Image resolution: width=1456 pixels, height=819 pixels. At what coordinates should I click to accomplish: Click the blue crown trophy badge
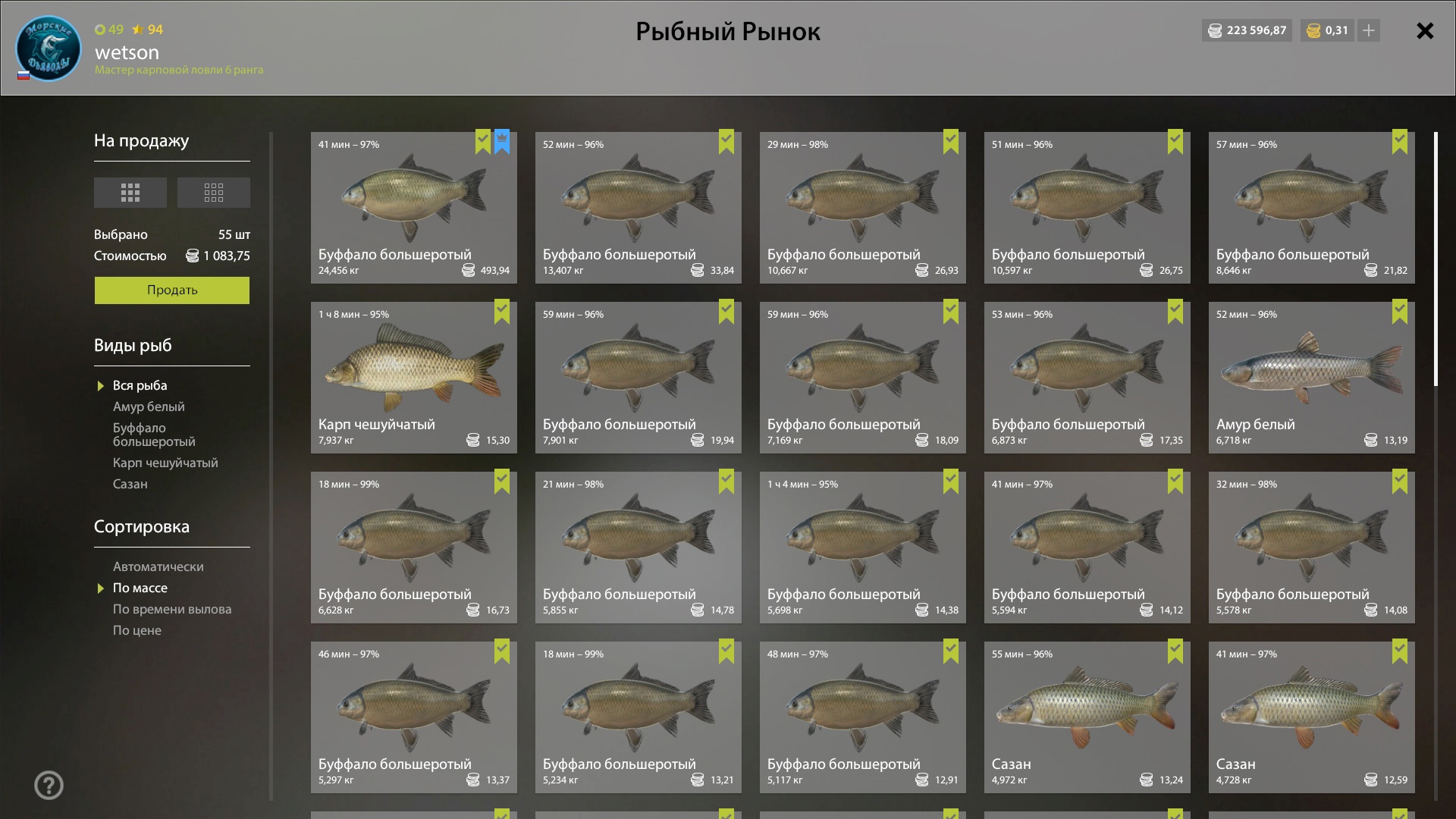tap(502, 142)
